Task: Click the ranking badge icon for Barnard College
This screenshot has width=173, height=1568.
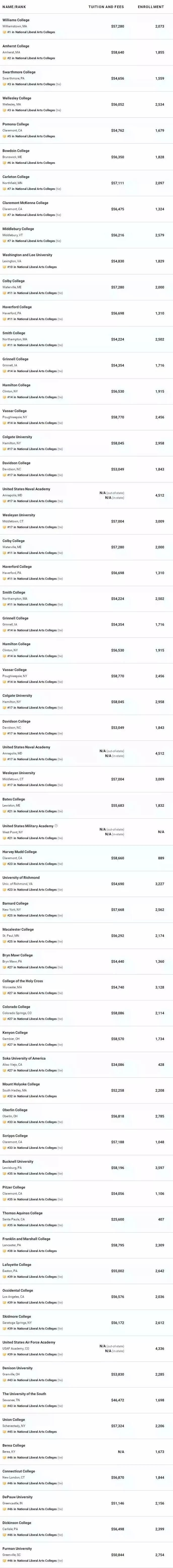Action: [4, 915]
